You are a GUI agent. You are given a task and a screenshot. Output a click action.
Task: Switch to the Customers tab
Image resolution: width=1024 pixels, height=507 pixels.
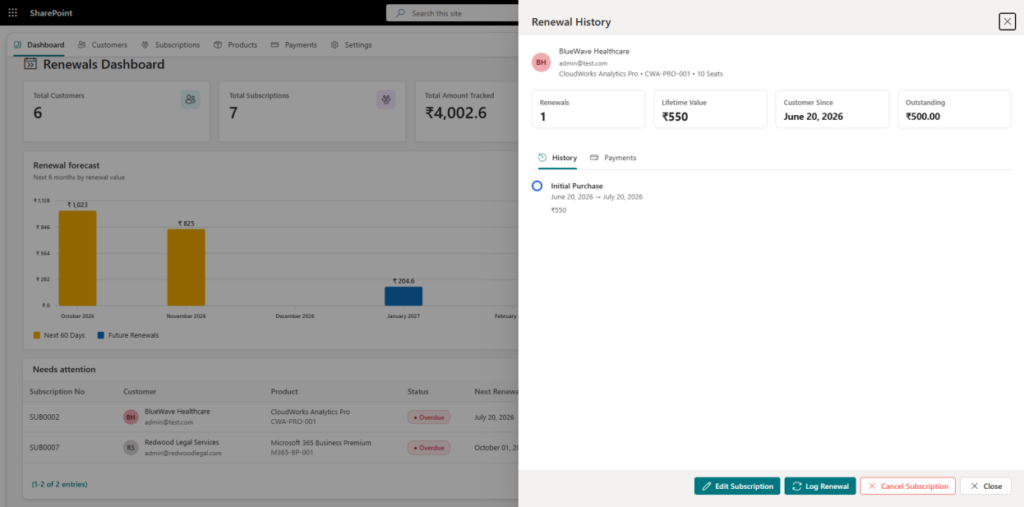pos(103,45)
